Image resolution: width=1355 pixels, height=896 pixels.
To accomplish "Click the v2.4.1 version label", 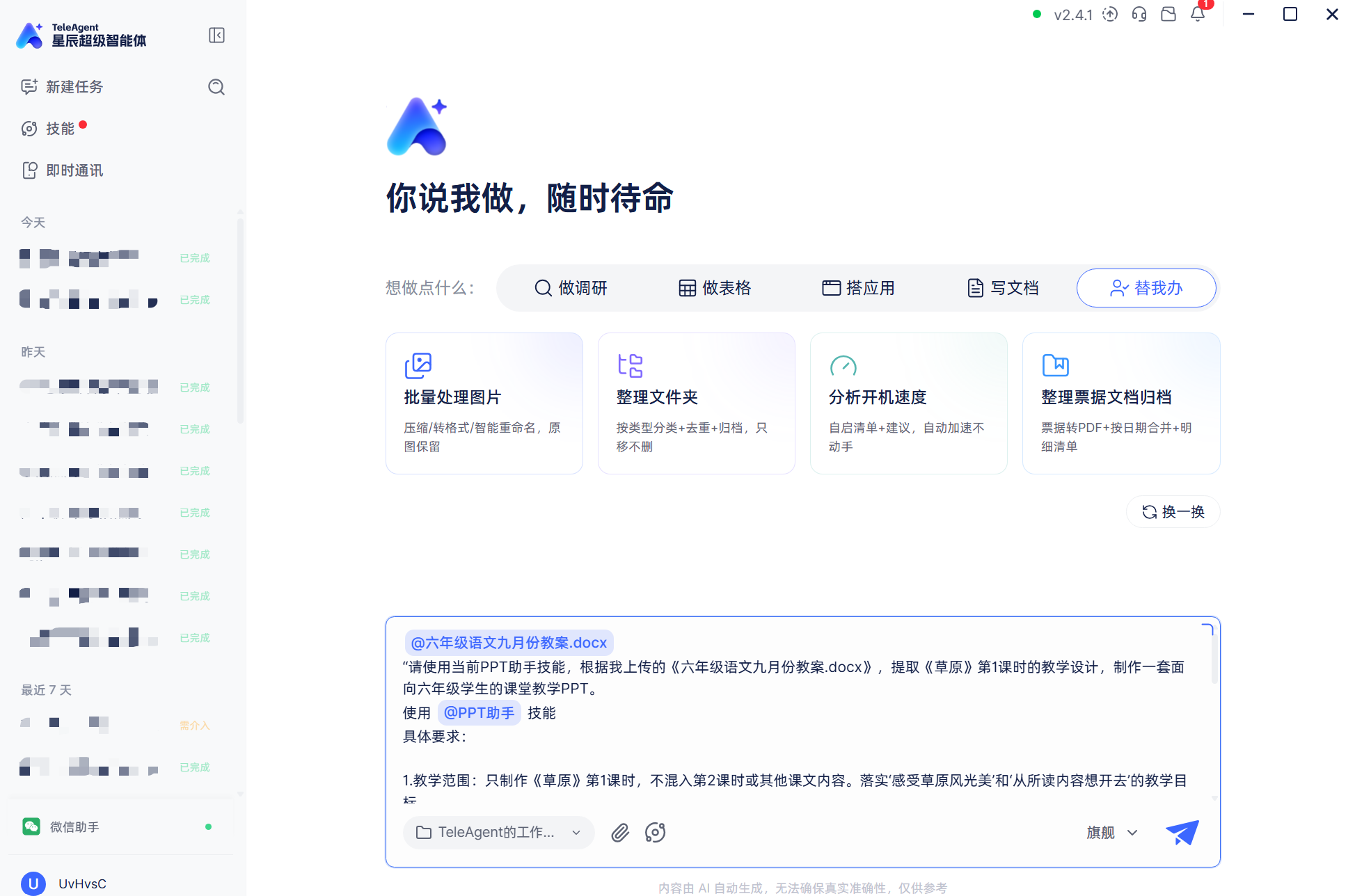I will [x=1073, y=15].
